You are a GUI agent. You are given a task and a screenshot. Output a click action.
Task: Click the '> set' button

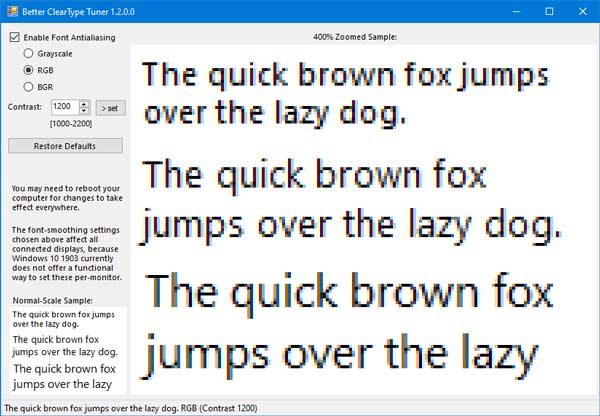(x=110, y=108)
